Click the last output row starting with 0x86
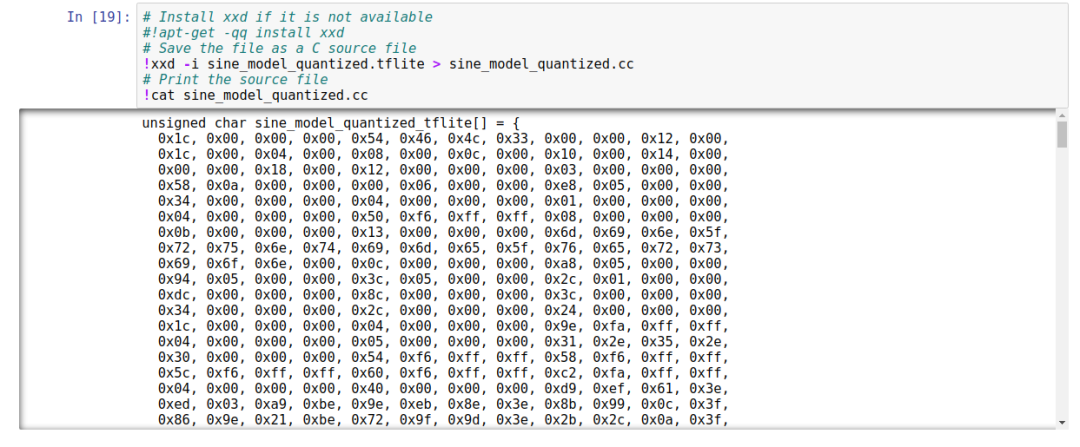The height and width of the screenshot is (447, 1080). pyautogui.click(x=443, y=420)
